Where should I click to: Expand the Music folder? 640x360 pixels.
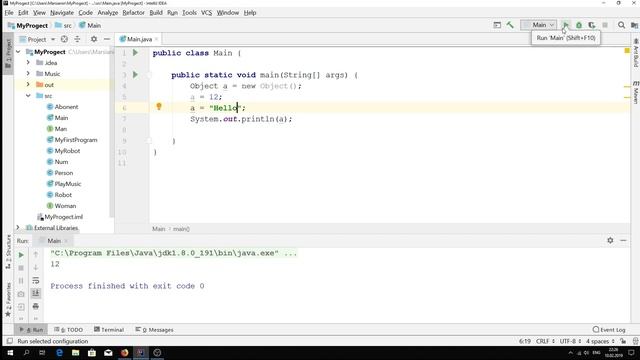[x=28, y=73]
